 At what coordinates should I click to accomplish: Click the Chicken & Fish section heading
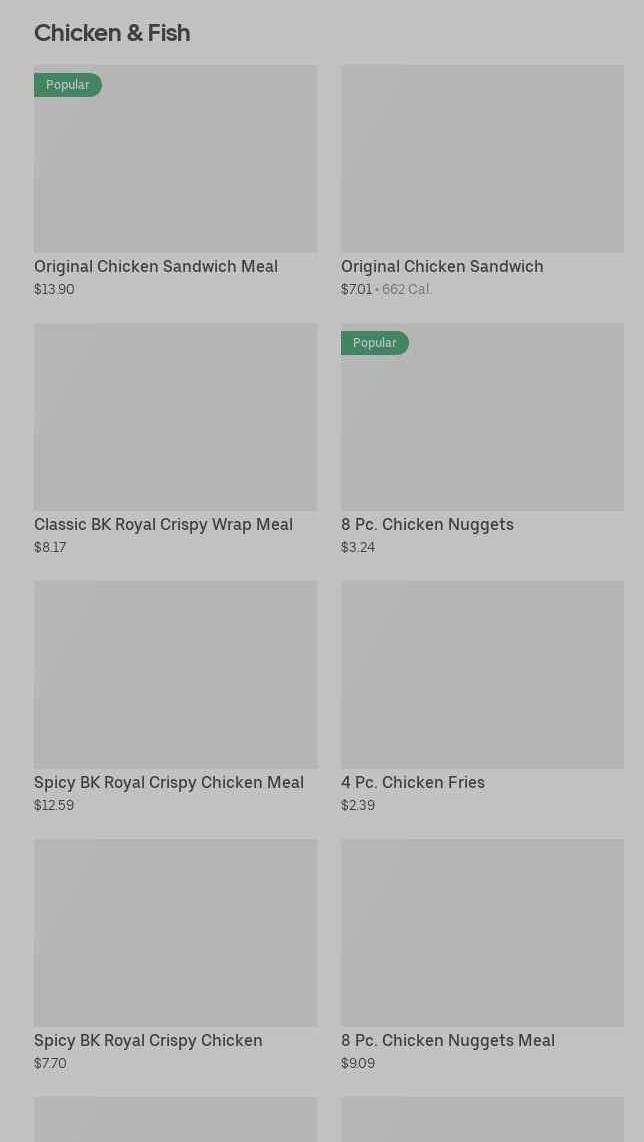tap(112, 33)
